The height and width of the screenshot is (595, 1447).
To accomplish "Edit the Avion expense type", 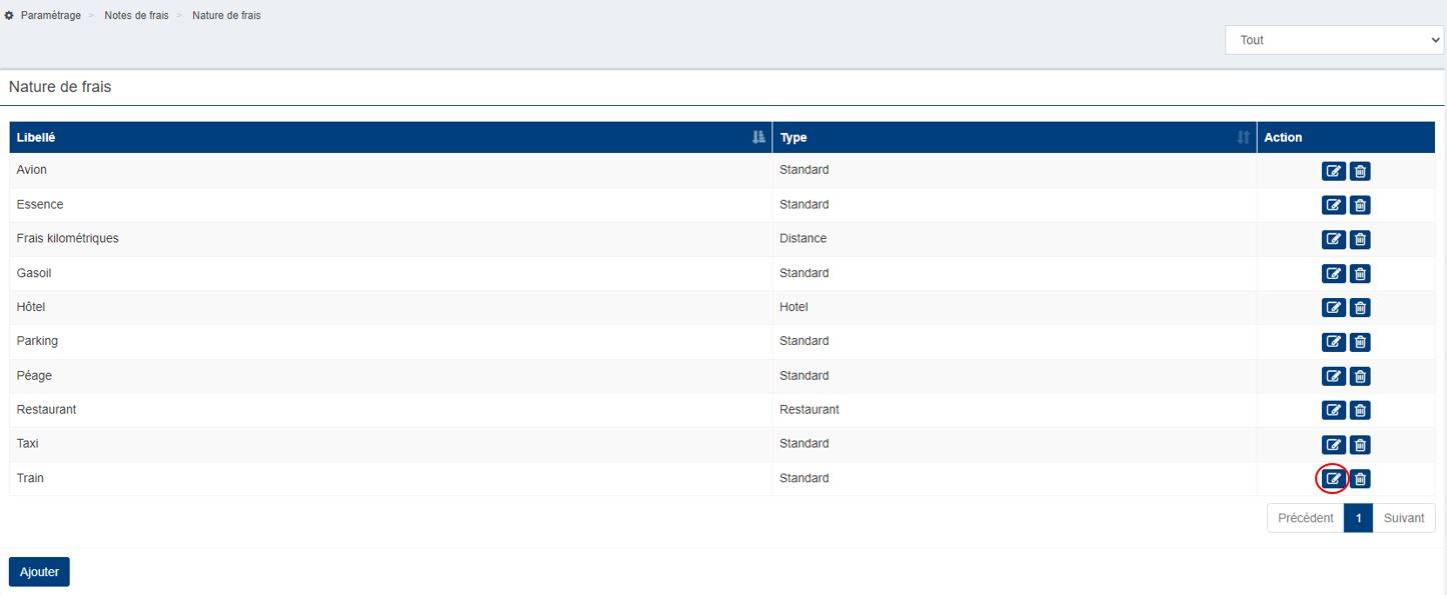I will coord(1333,171).
